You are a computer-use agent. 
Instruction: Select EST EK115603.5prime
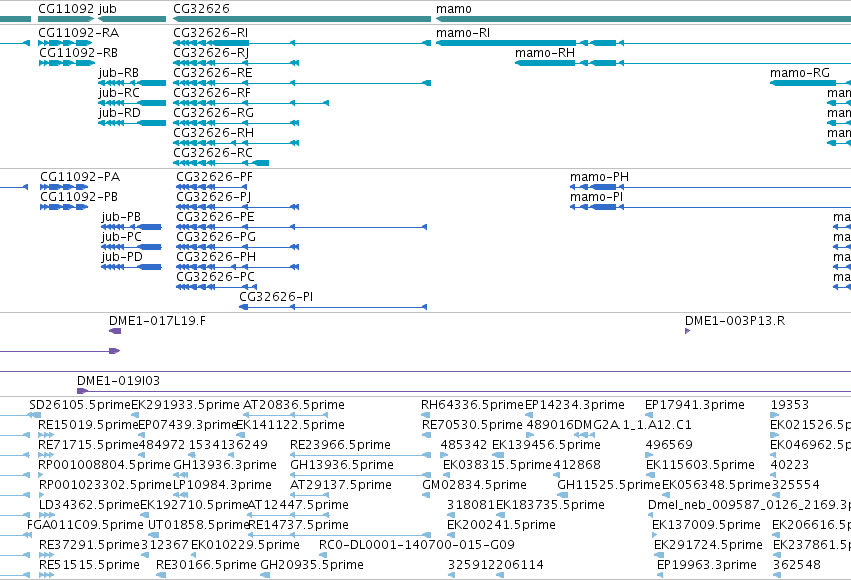pos(700,466)
